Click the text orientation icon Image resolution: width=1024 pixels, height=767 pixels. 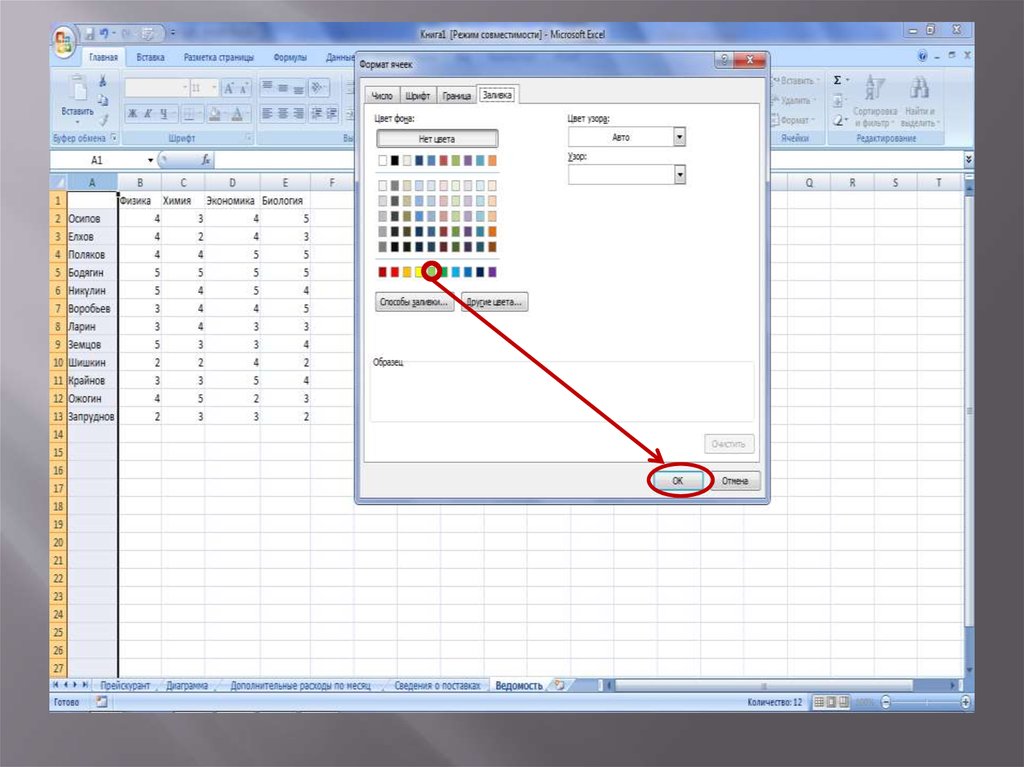pyautogui.click(x=318, y=88)
